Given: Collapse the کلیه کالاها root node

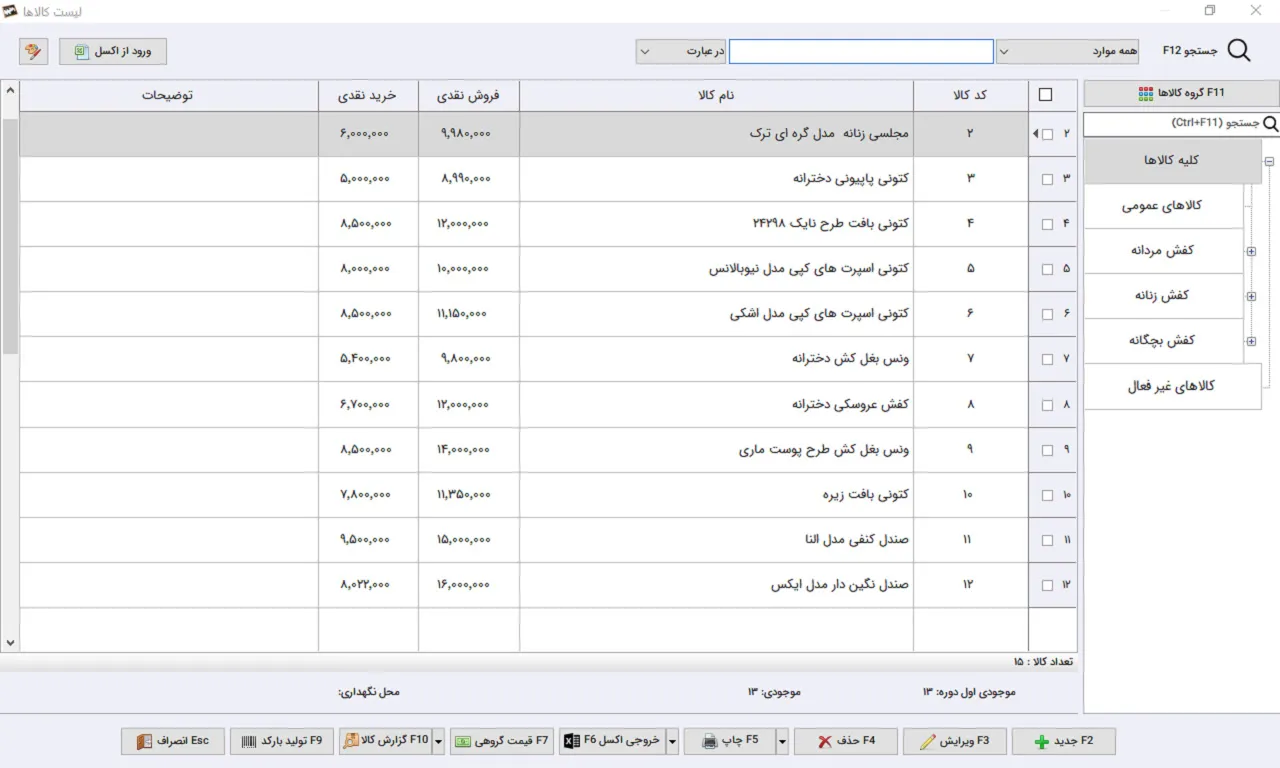Looking at the screenshot, I should tap(1269, 162).
